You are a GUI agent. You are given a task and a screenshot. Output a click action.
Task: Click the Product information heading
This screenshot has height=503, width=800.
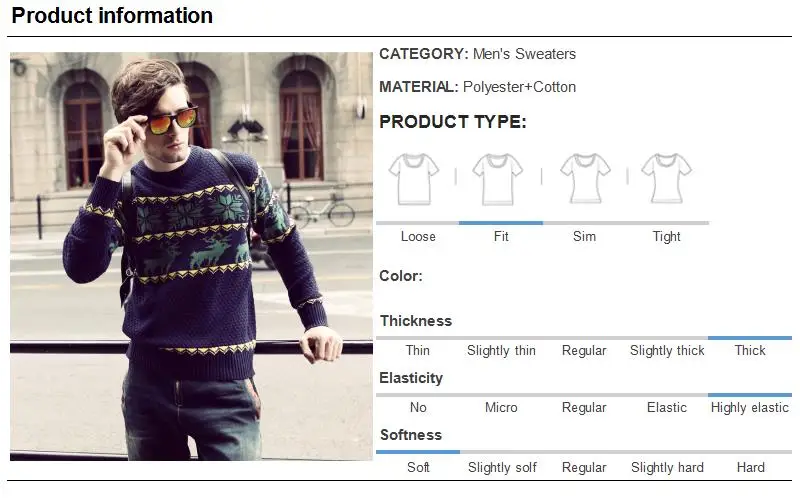[112, 15]
